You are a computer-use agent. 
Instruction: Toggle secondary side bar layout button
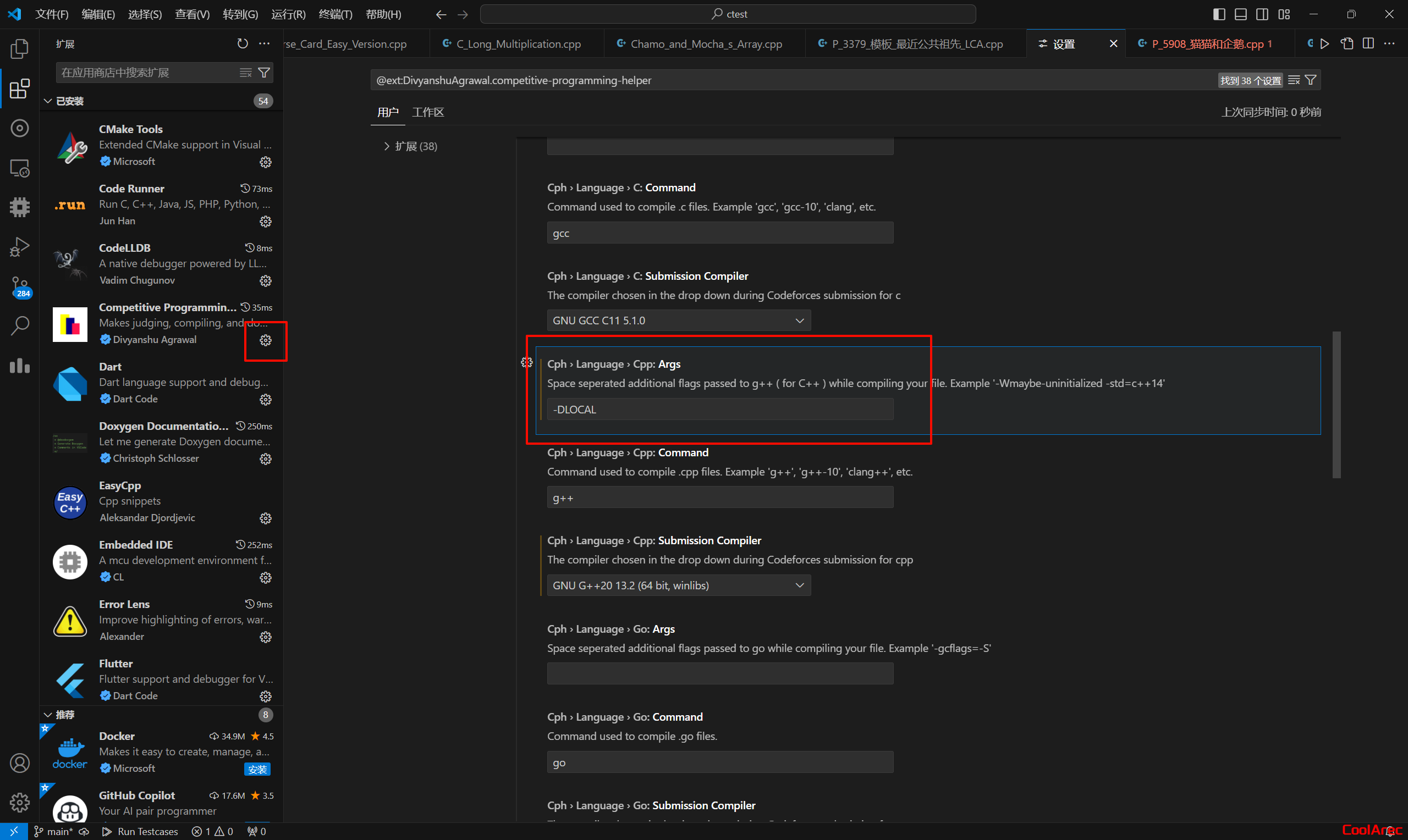tap(1262, 14)
